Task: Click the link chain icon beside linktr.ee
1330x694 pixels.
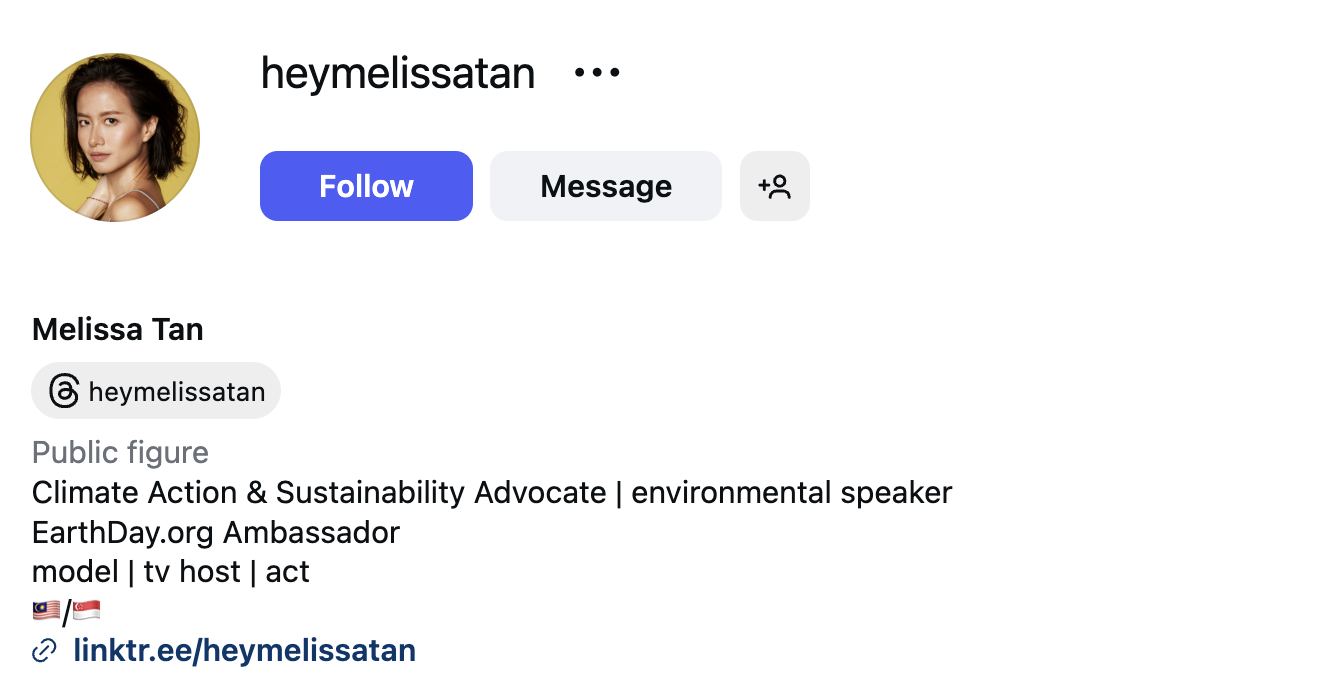Action: tap(42, 650)
